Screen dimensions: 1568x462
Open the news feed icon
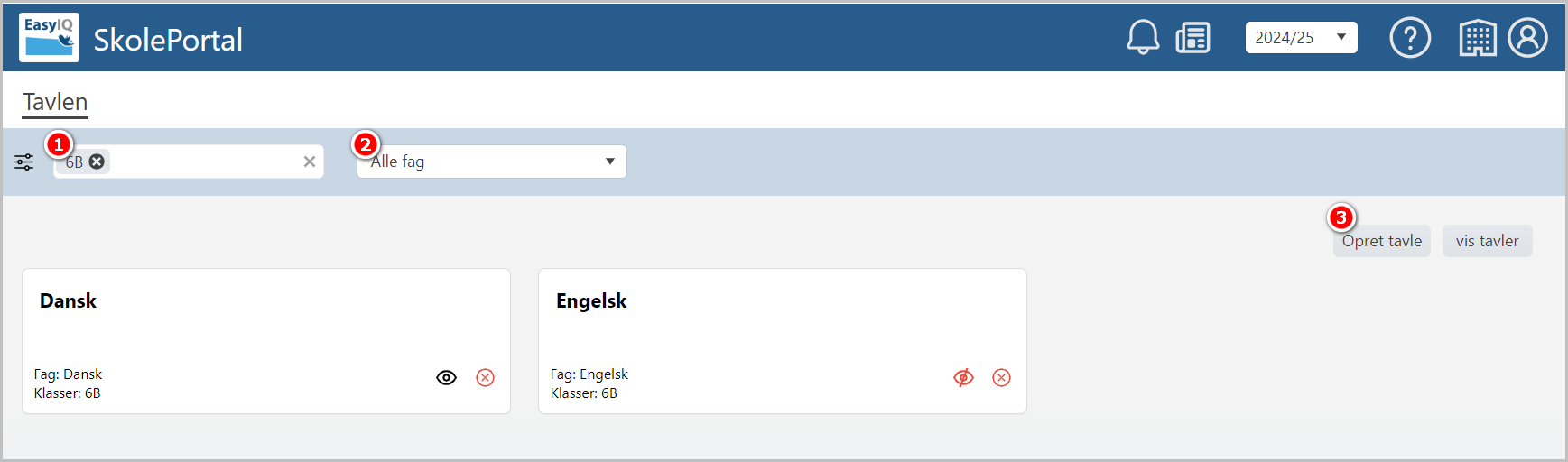click(x=1193, y=38)
